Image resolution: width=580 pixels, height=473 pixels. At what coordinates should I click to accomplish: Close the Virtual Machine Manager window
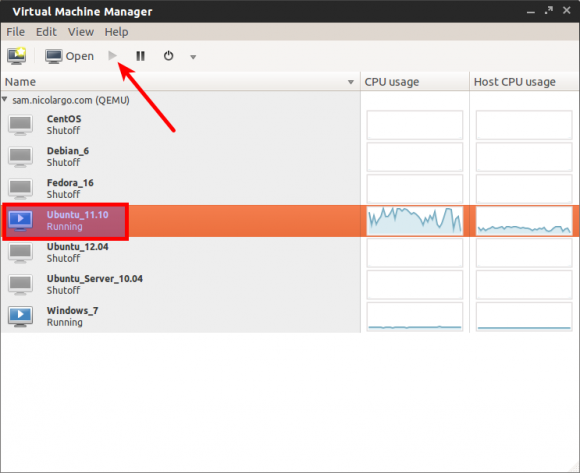[567, 10]
